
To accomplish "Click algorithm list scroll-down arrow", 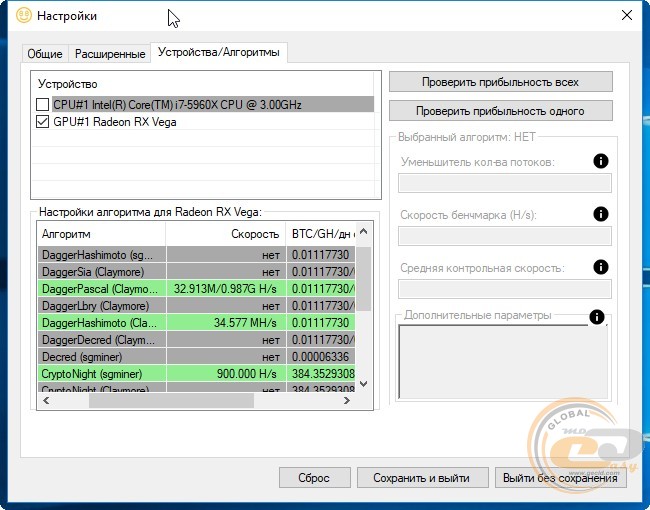I will pyautogui.click(x=364, y=384).
